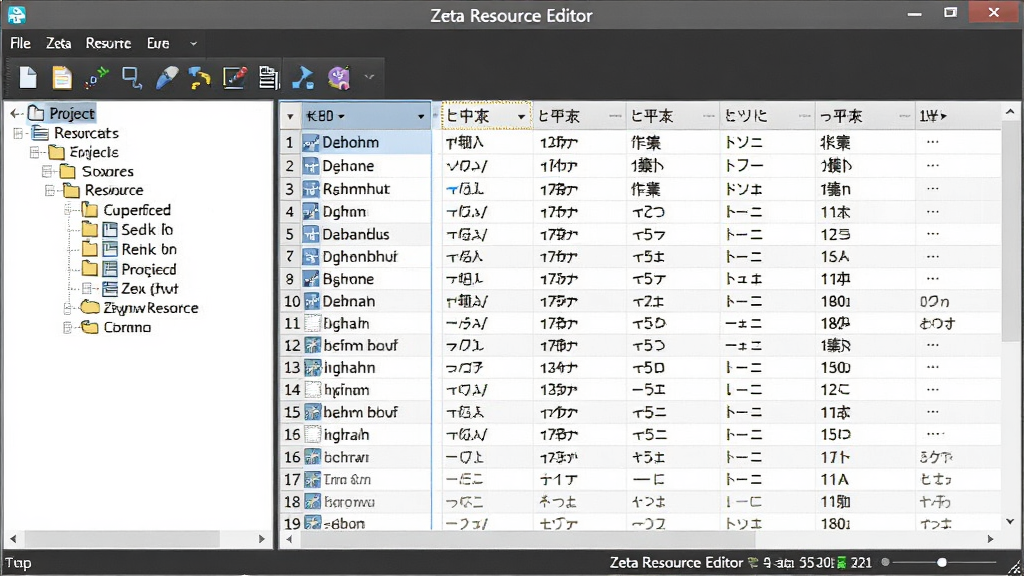Expand the Zbynw Resorce folder node
Image resolution: width=1024 pixels, height=576 pixels.
67,308
